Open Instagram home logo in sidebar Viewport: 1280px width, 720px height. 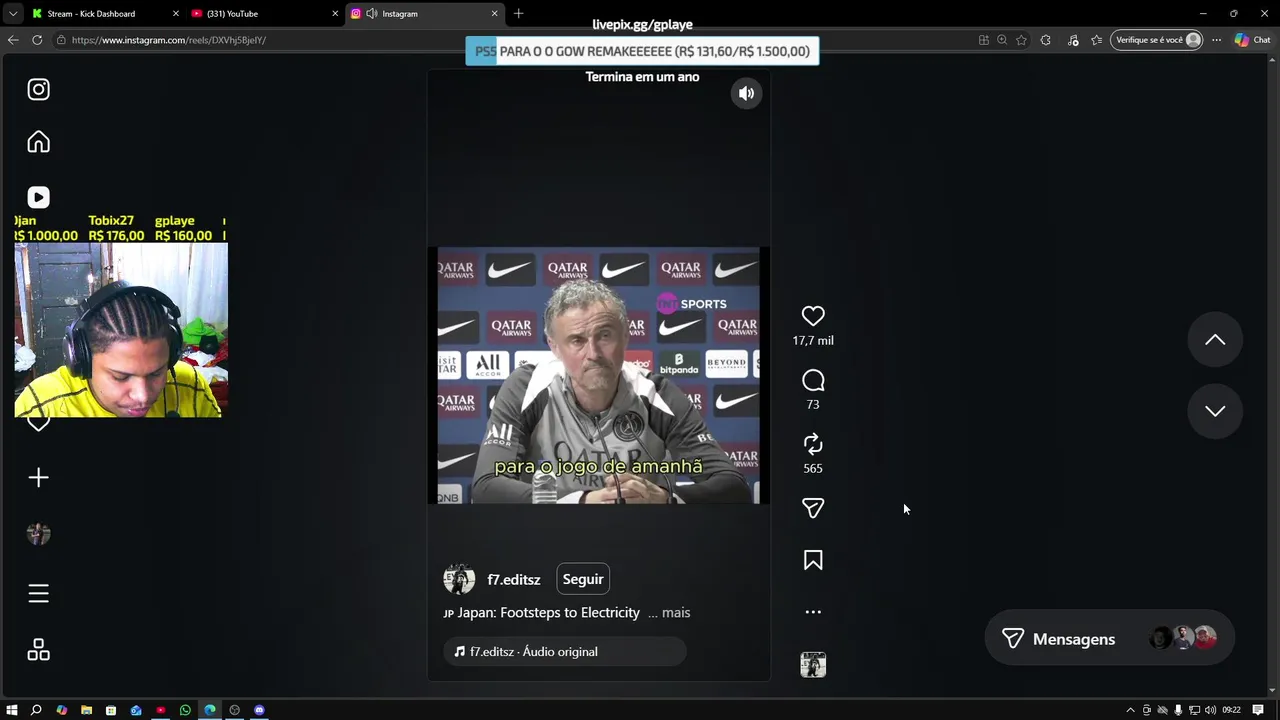pyautogui.click(x=38, y=89)
